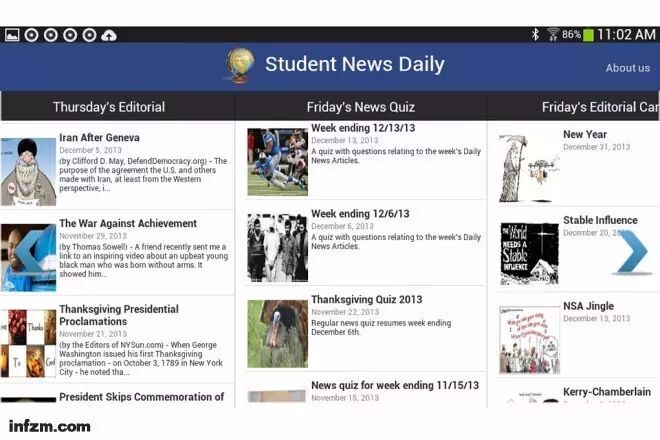Viewport: 660px width, 440px height.
Task: Tap the 11:02 AM clock
Action: (626, 34)
